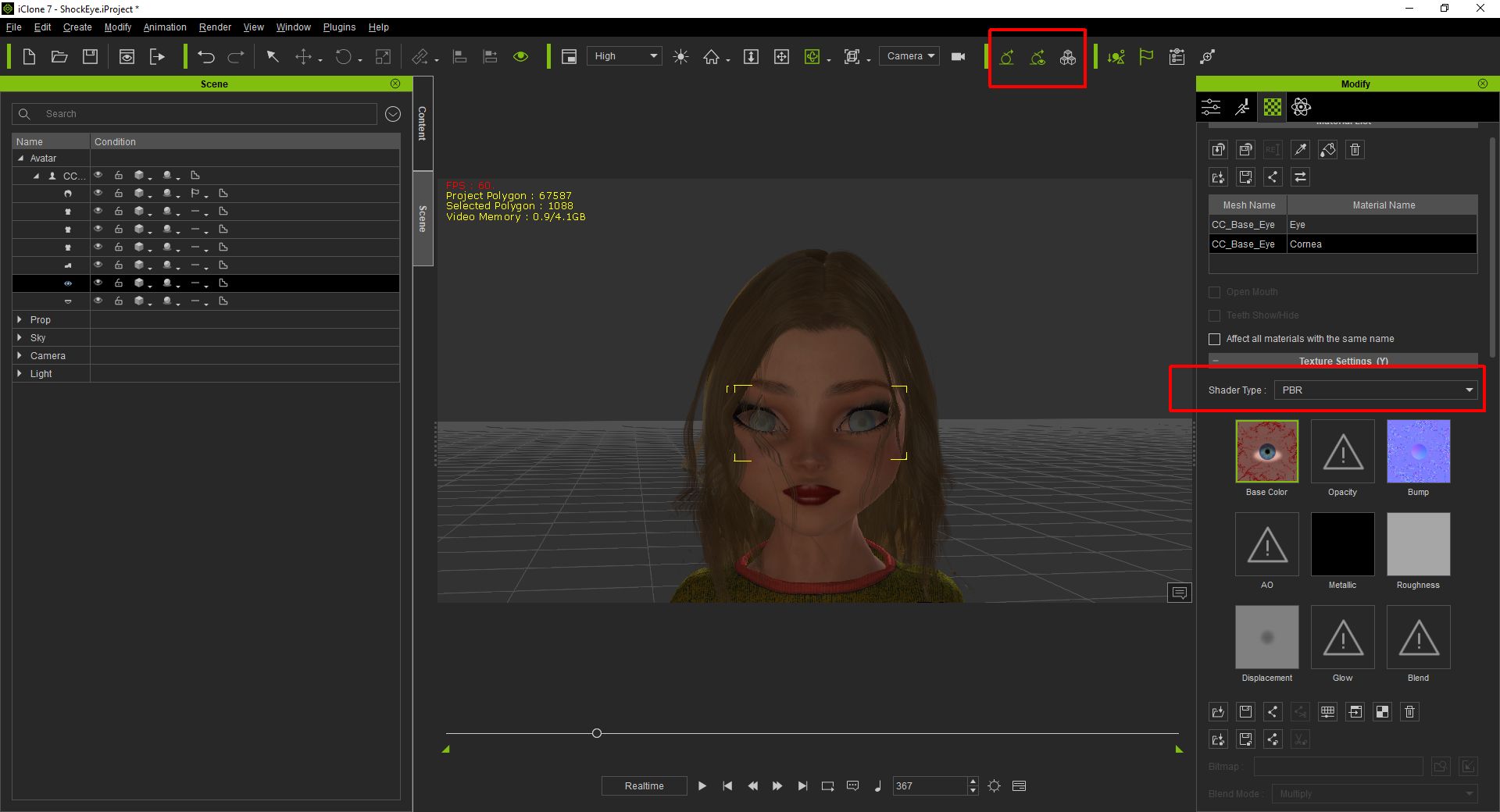Toggle visibility eye of selected black row
This screenshot has height=812, width=1500.
tap(98, 283)
